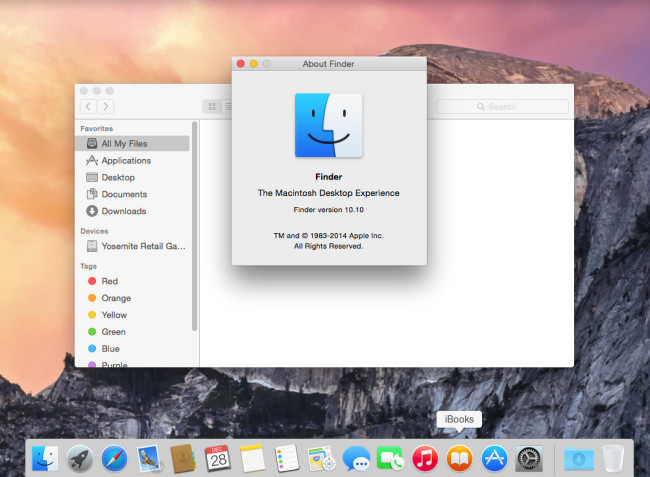Open Safari from the Dock
650x477 pixels.
click(115, 458)
